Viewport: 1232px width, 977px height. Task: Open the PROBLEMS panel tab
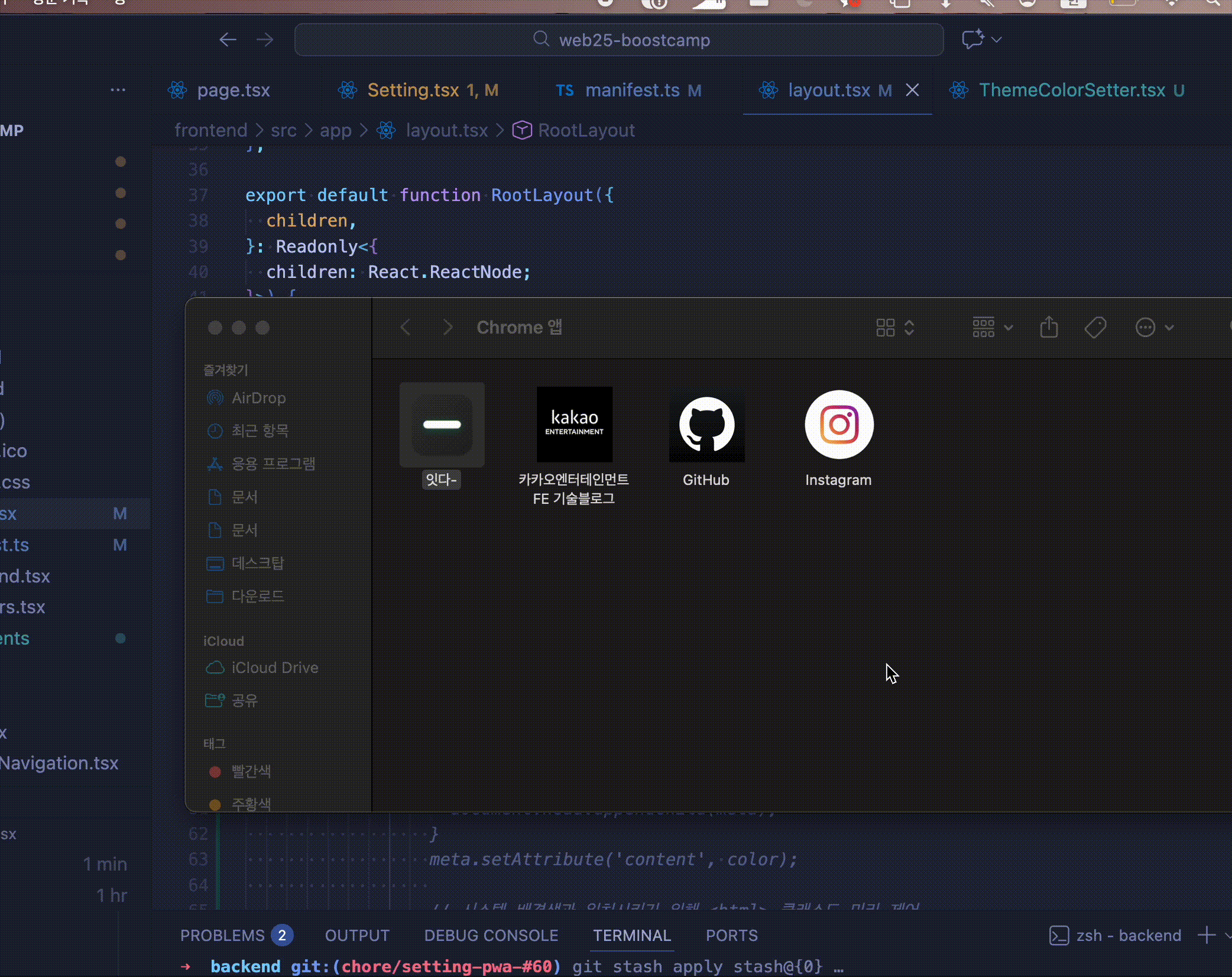pos(236,935)
